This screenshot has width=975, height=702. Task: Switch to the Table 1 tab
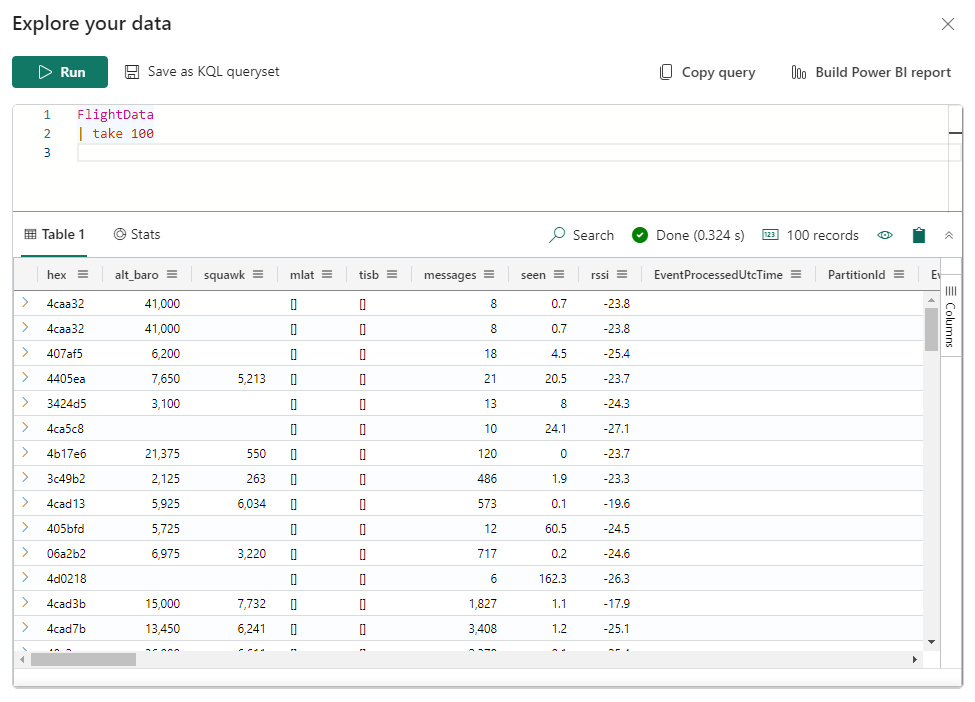[x=54, y=234]
